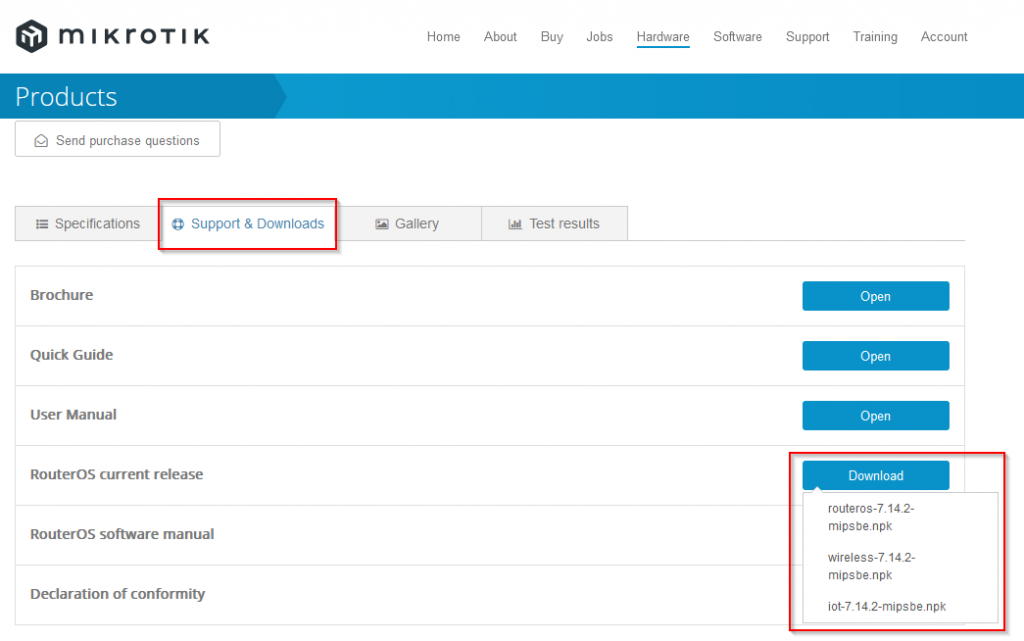Open the Software menu item
1024x641 pixels.
737,37
